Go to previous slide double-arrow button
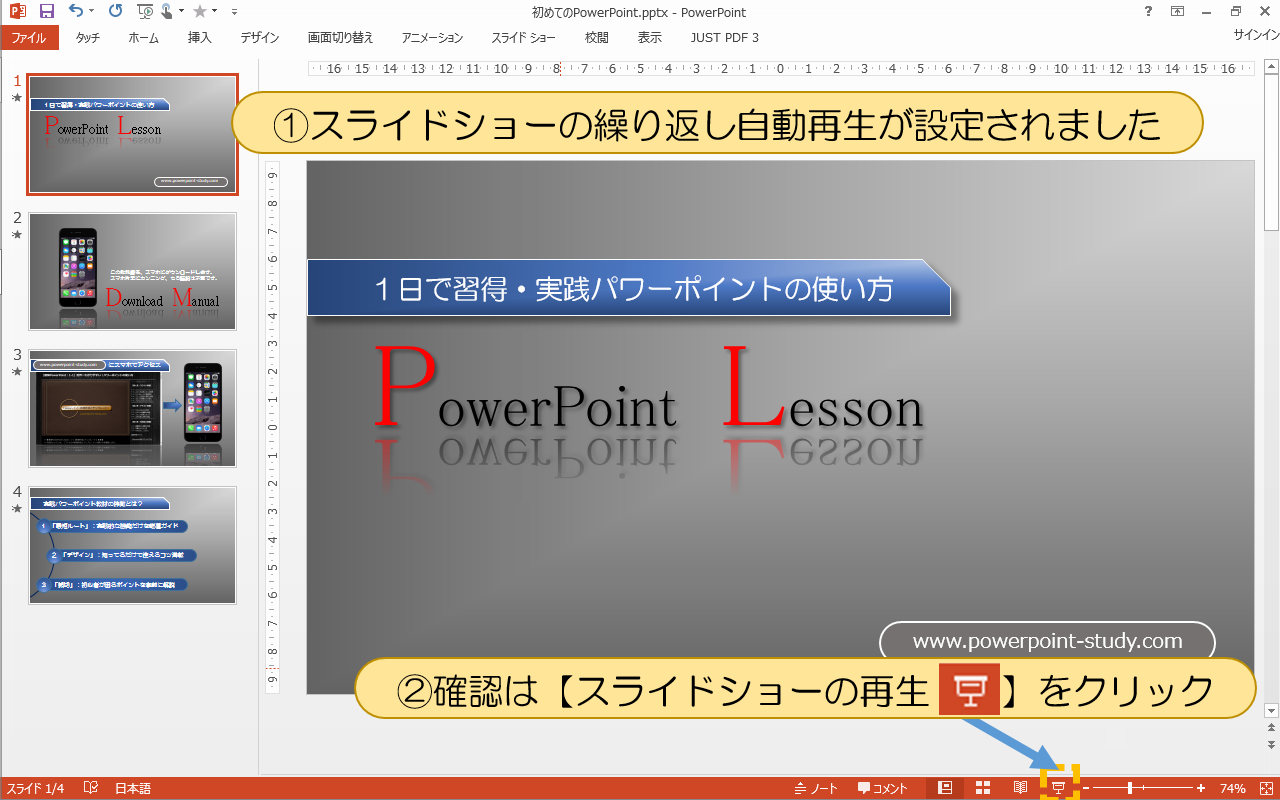Screen dimensions: 1280x800 coord(1271,729)
